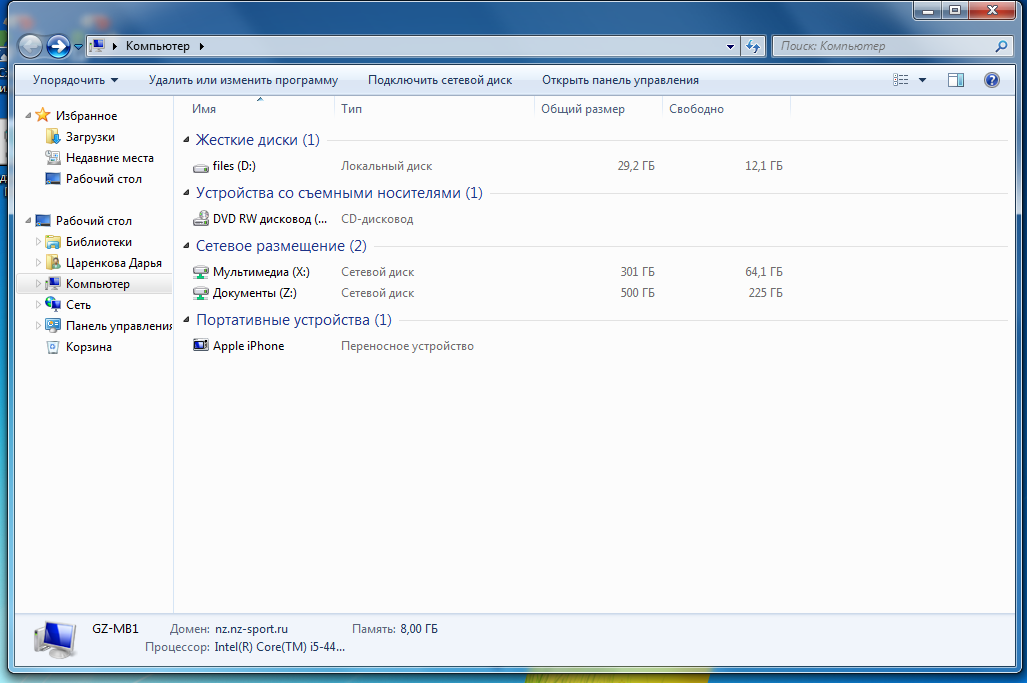Refresh the Компьютер view

(x=753, y=46)
